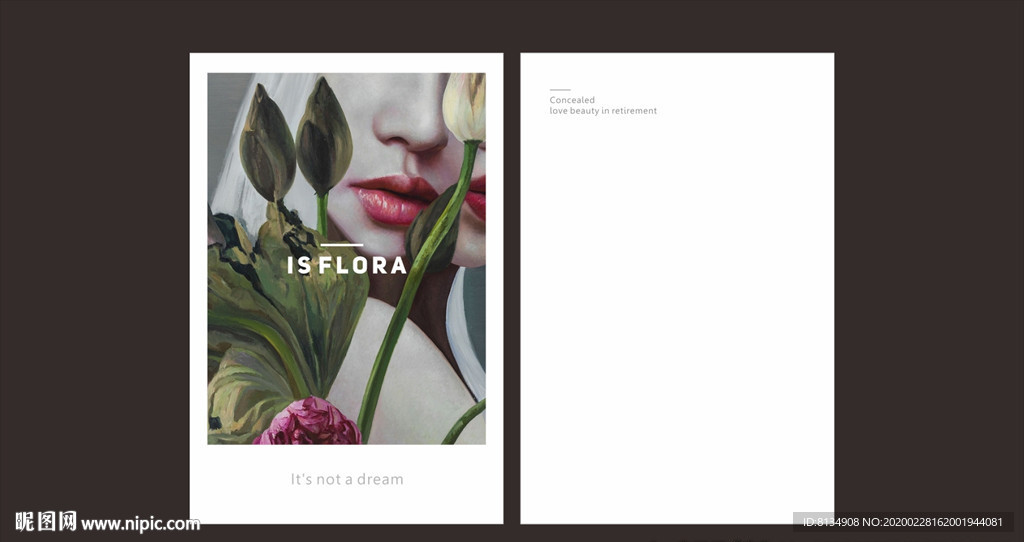Screen dimensions: 1024x542
Task: Click the dark background left of cards
Action: tap(95, 261)
